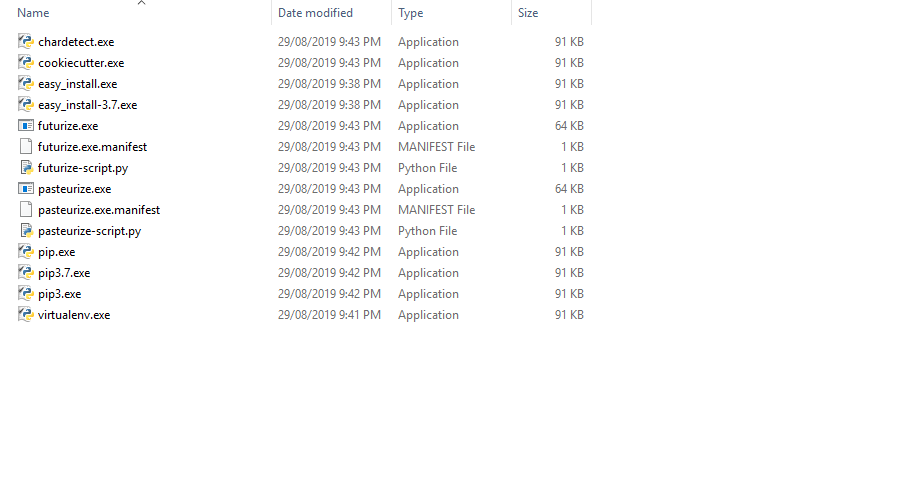904x500 pixels.
Task: Click the 64 KB size of futurize.exe
Action: (569, 126)
